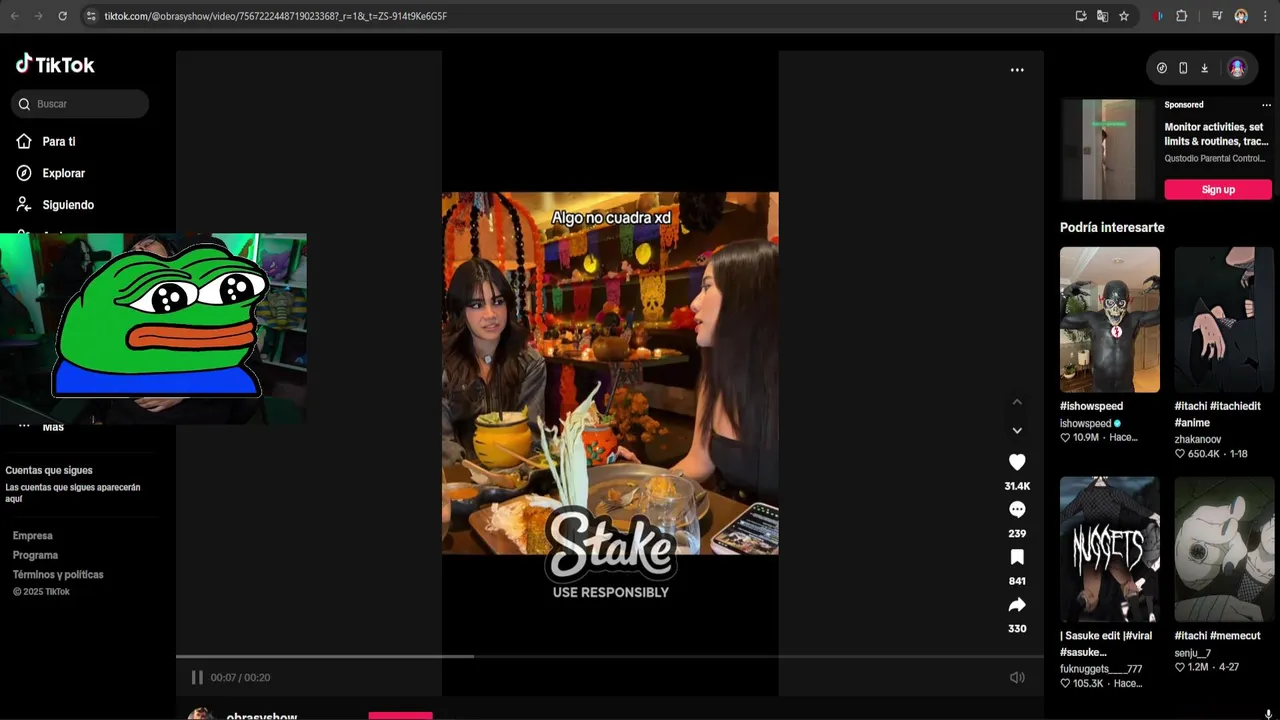Open the #itachi #itachiedit video thumbnail

point(1224,320)
